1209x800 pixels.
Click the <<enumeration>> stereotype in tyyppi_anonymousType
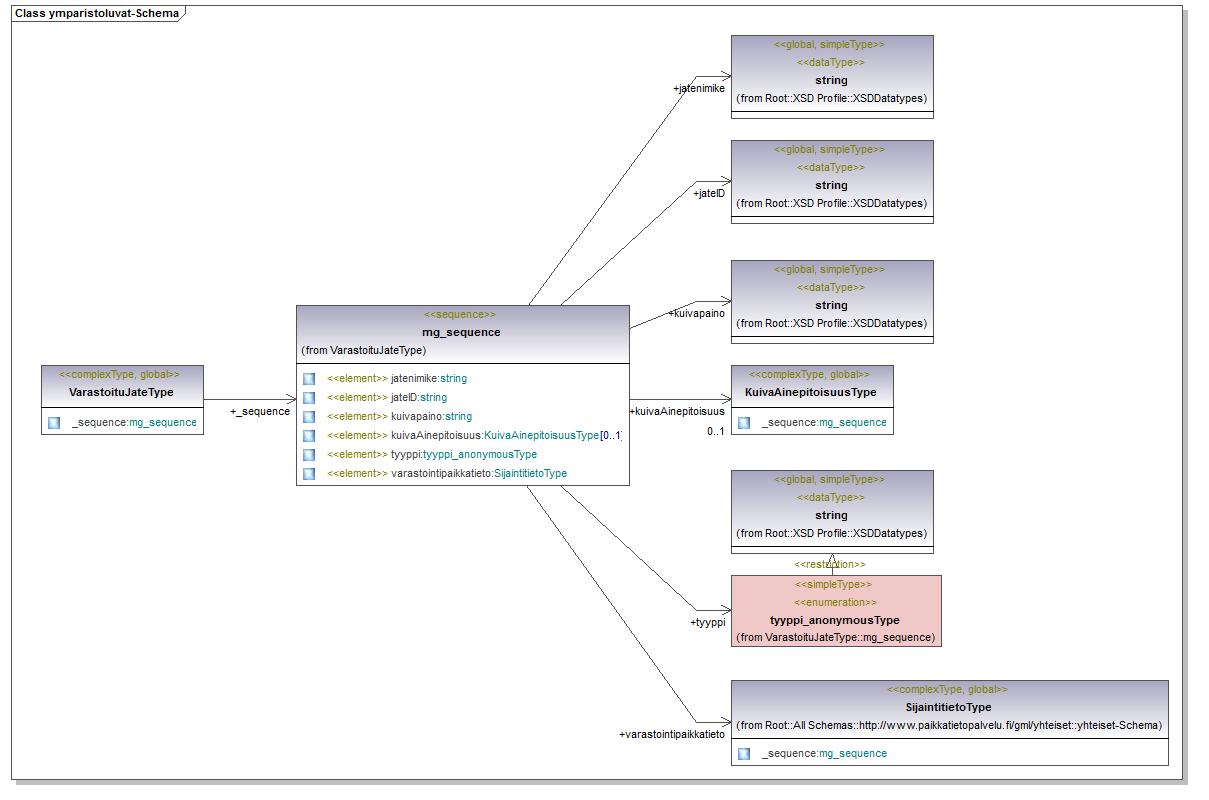pyautogui.click(x=835, y=602)
